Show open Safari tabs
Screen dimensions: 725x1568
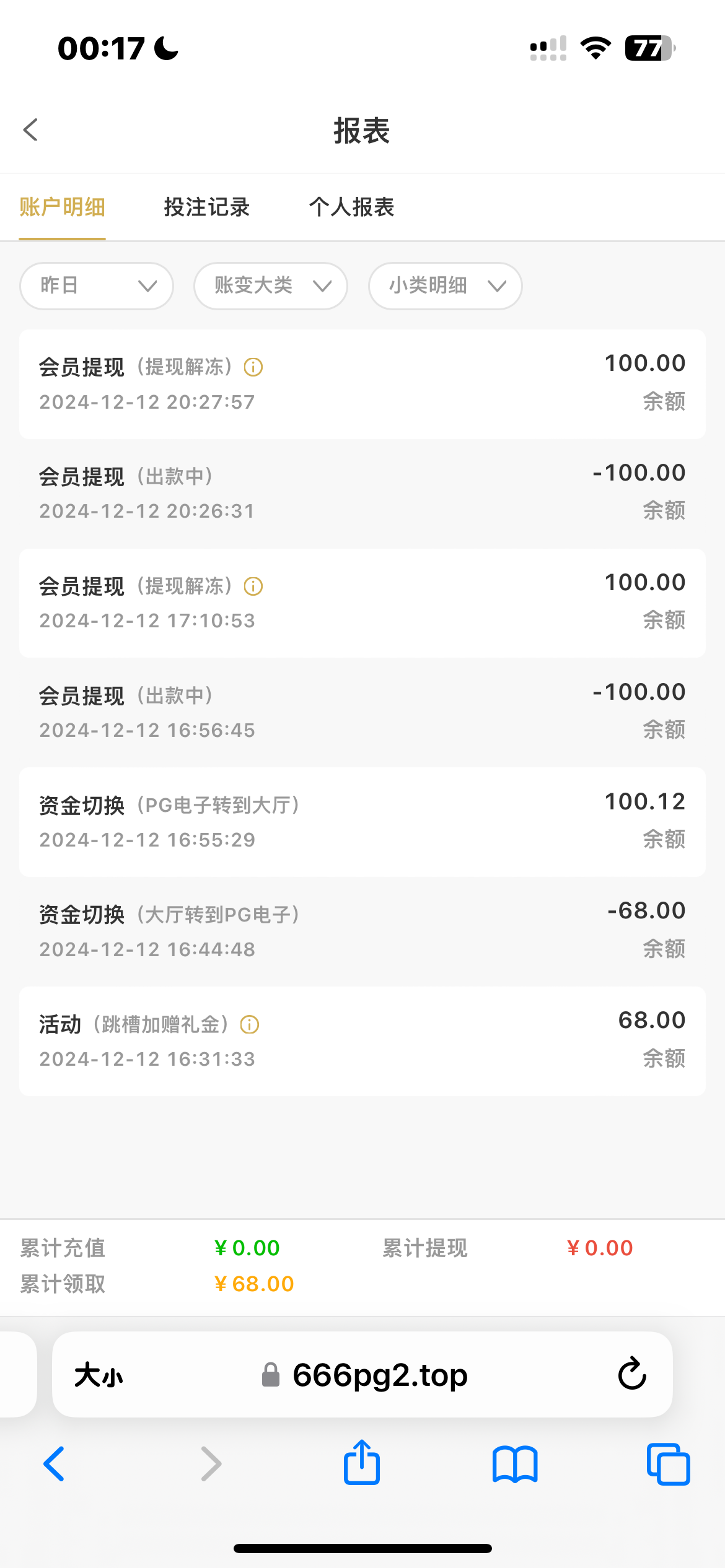pyautogui.click(x=668, y=1464)
